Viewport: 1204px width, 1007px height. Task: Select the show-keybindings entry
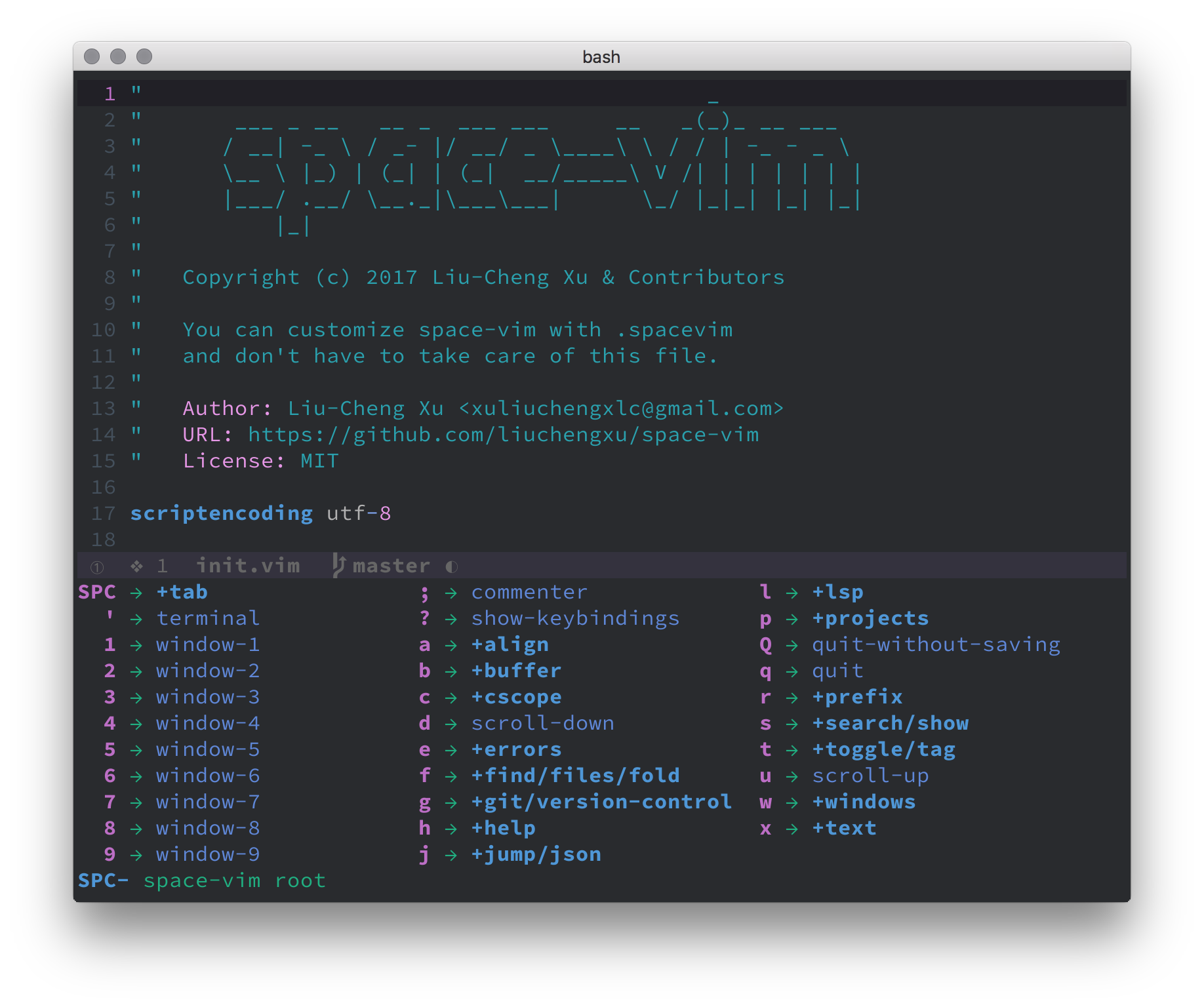click(575, 618)
